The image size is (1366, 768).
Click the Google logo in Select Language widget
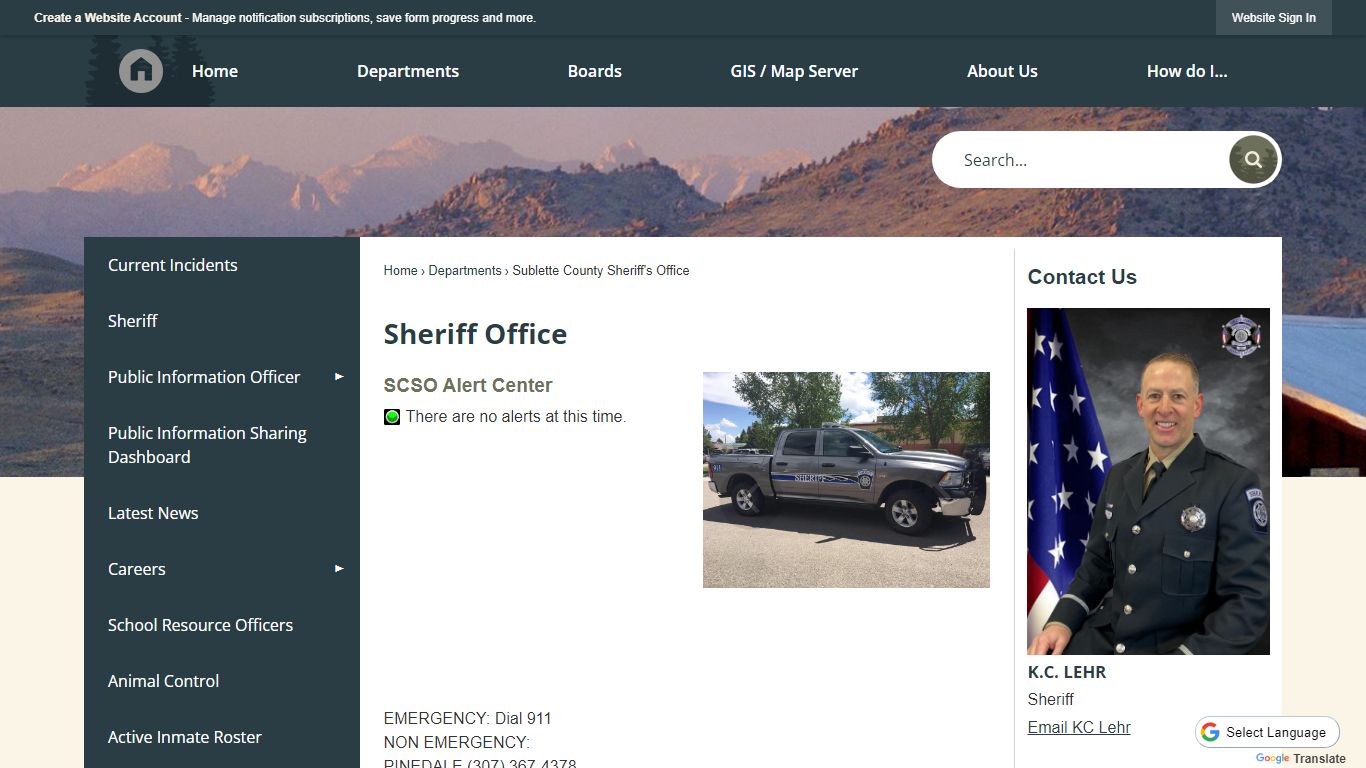point(1211,732)
